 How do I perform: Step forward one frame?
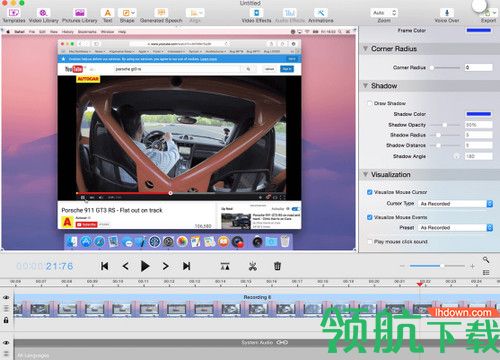pos(166,266)
